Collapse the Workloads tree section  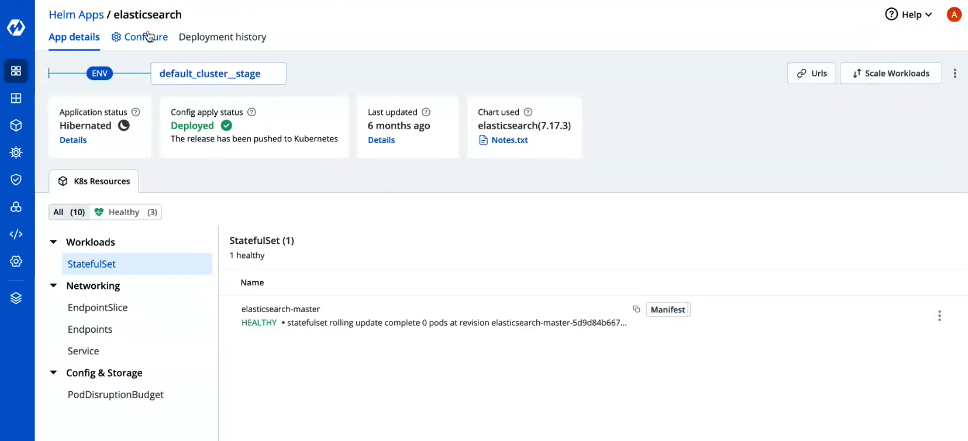[53, 242]
